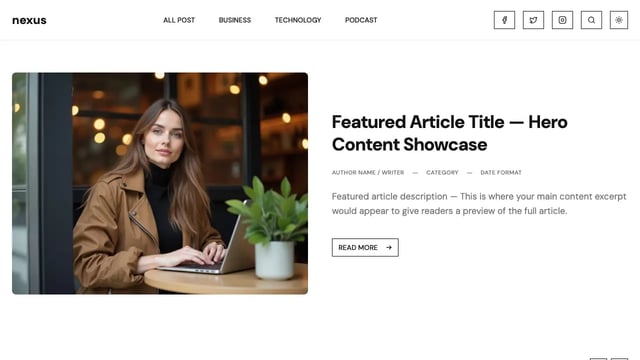Screen dimensions: 640x360
Task: Click the nexus logo to go home
Action: 29,20
